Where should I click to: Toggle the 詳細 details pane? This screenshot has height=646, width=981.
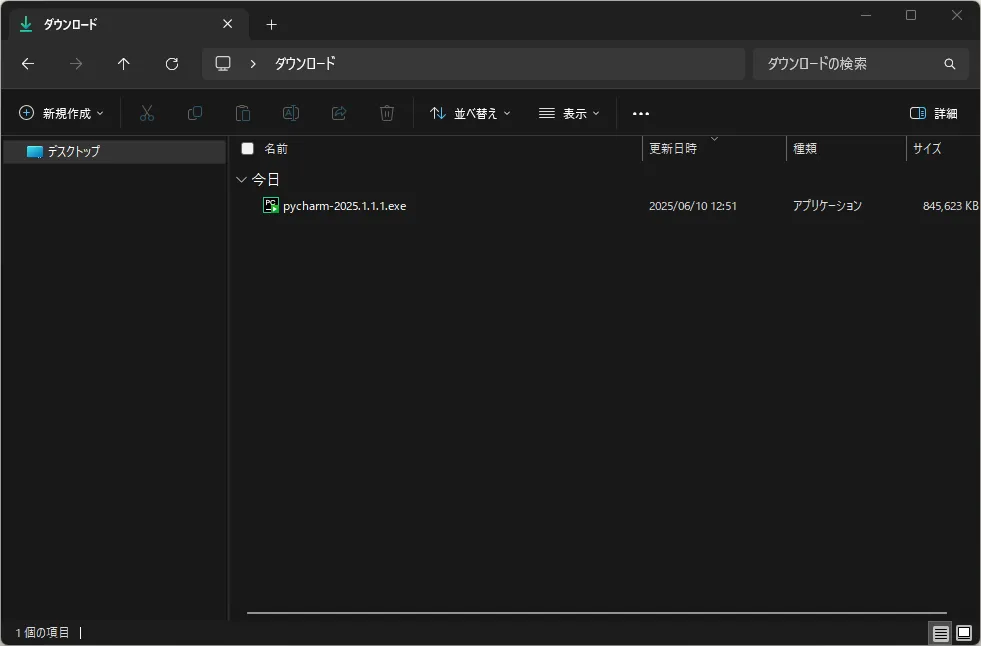tap(933, 113)
